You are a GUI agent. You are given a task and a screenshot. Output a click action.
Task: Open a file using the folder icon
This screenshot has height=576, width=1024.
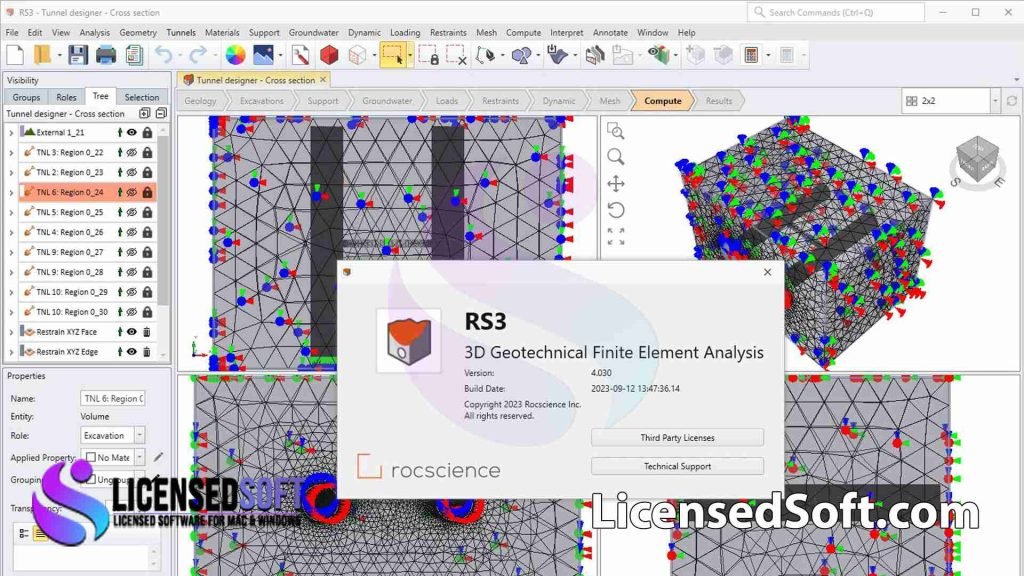(42, 55)
